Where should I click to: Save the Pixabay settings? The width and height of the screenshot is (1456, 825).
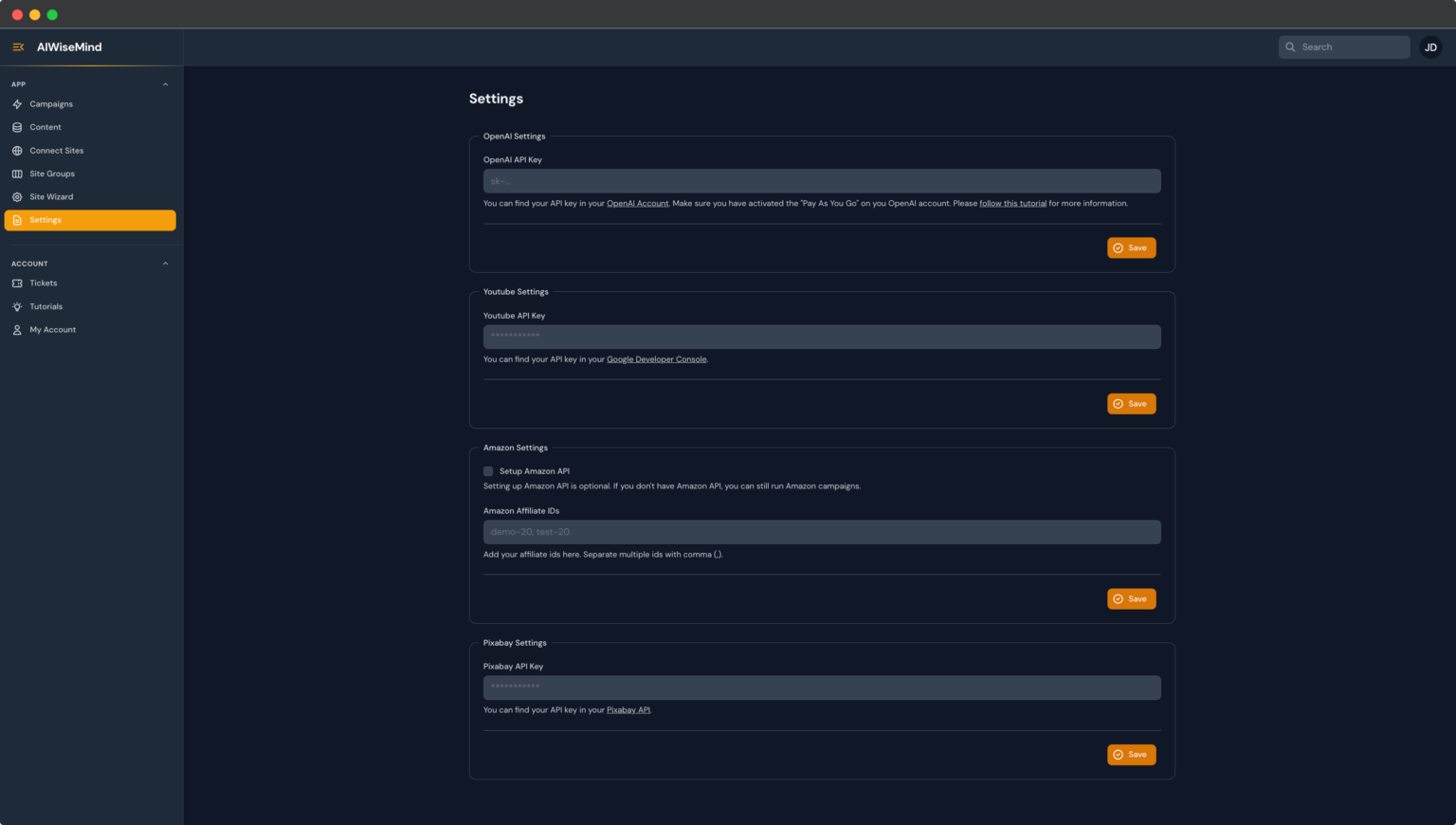(x=1131, y=755)
